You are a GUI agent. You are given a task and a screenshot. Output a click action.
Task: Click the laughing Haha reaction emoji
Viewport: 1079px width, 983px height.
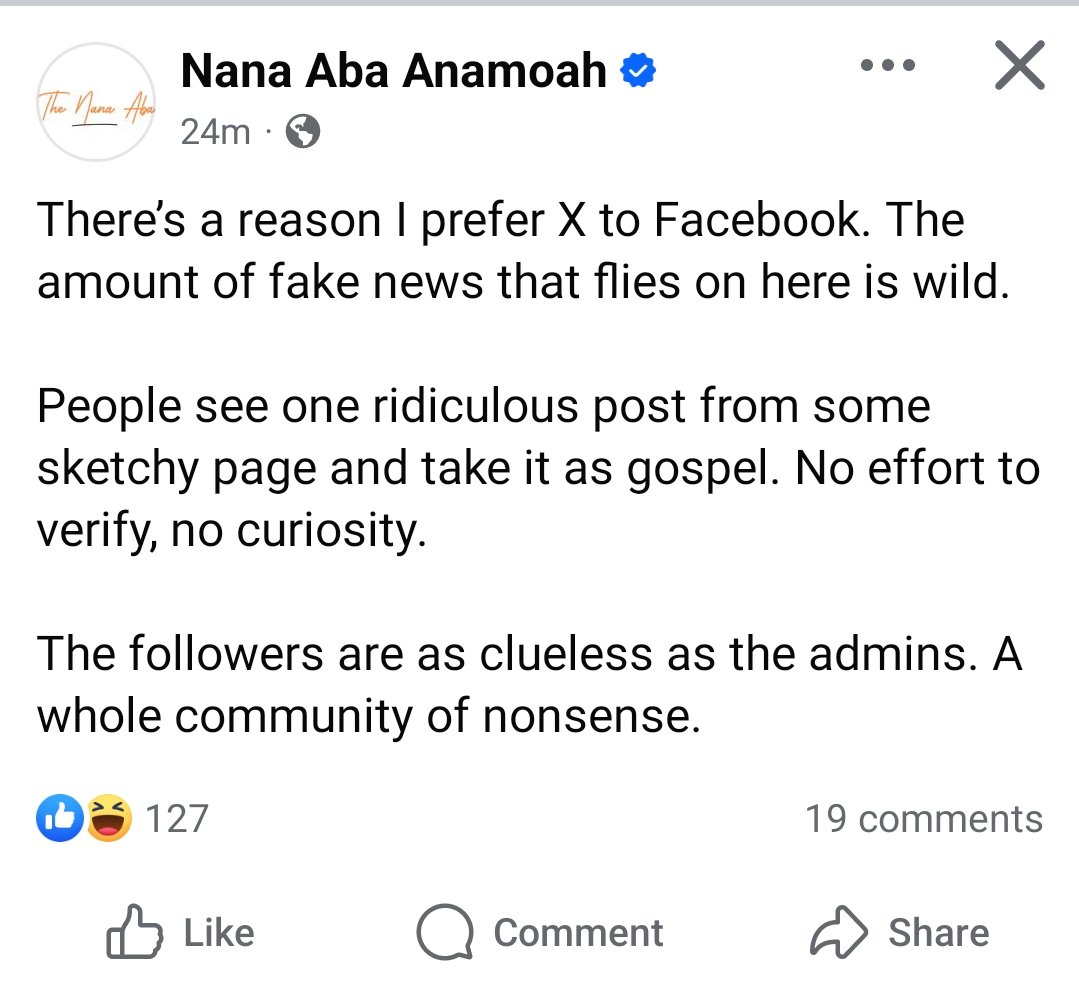(x=108, y=818)
